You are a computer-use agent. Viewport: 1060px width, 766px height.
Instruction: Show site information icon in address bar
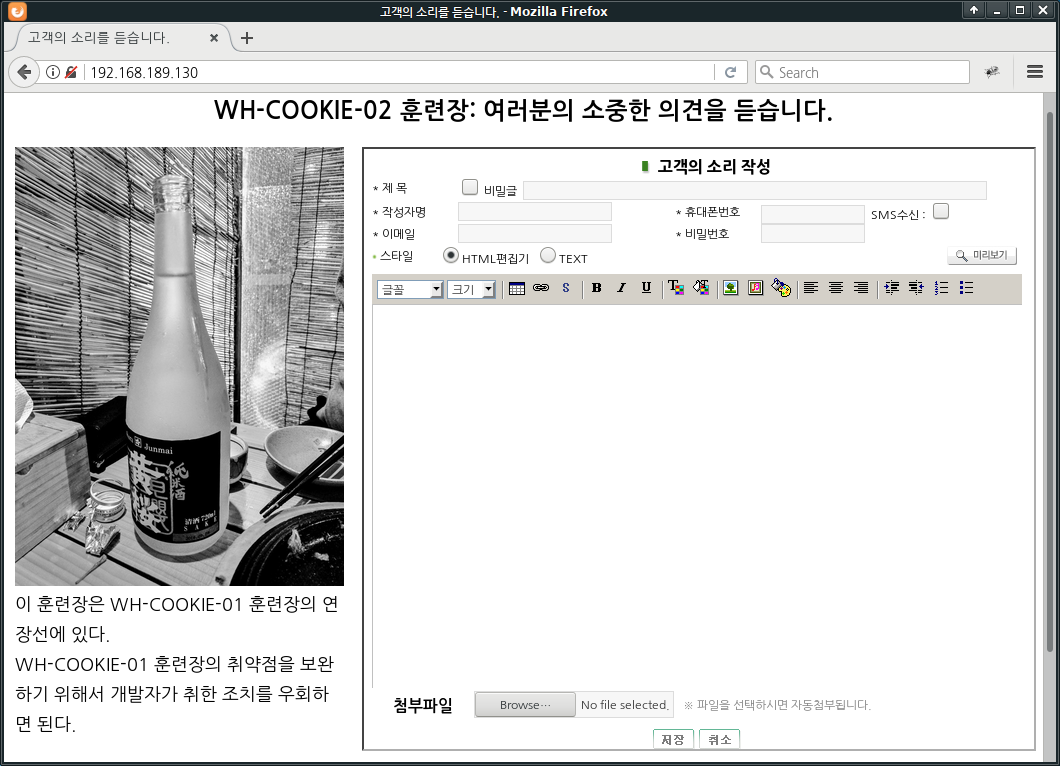click(x=53, y=72)
